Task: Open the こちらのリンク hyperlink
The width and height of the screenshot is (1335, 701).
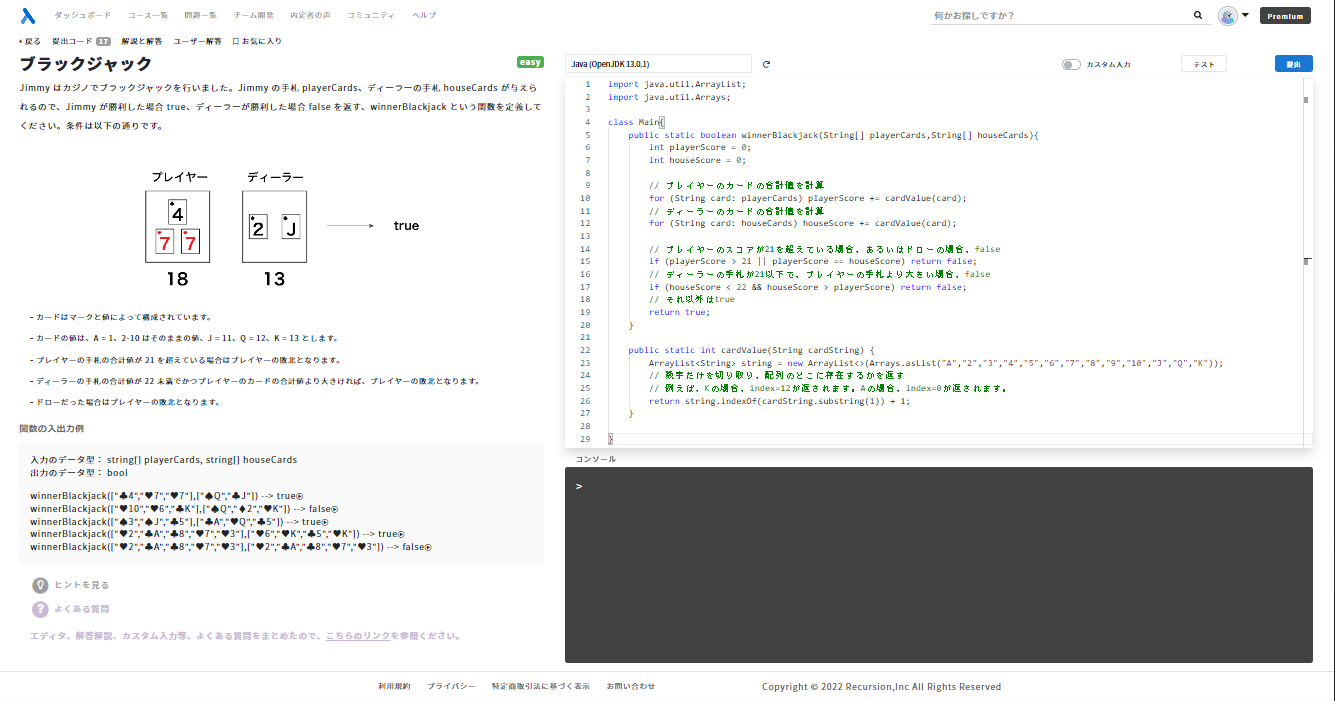Action: (358, 635)
